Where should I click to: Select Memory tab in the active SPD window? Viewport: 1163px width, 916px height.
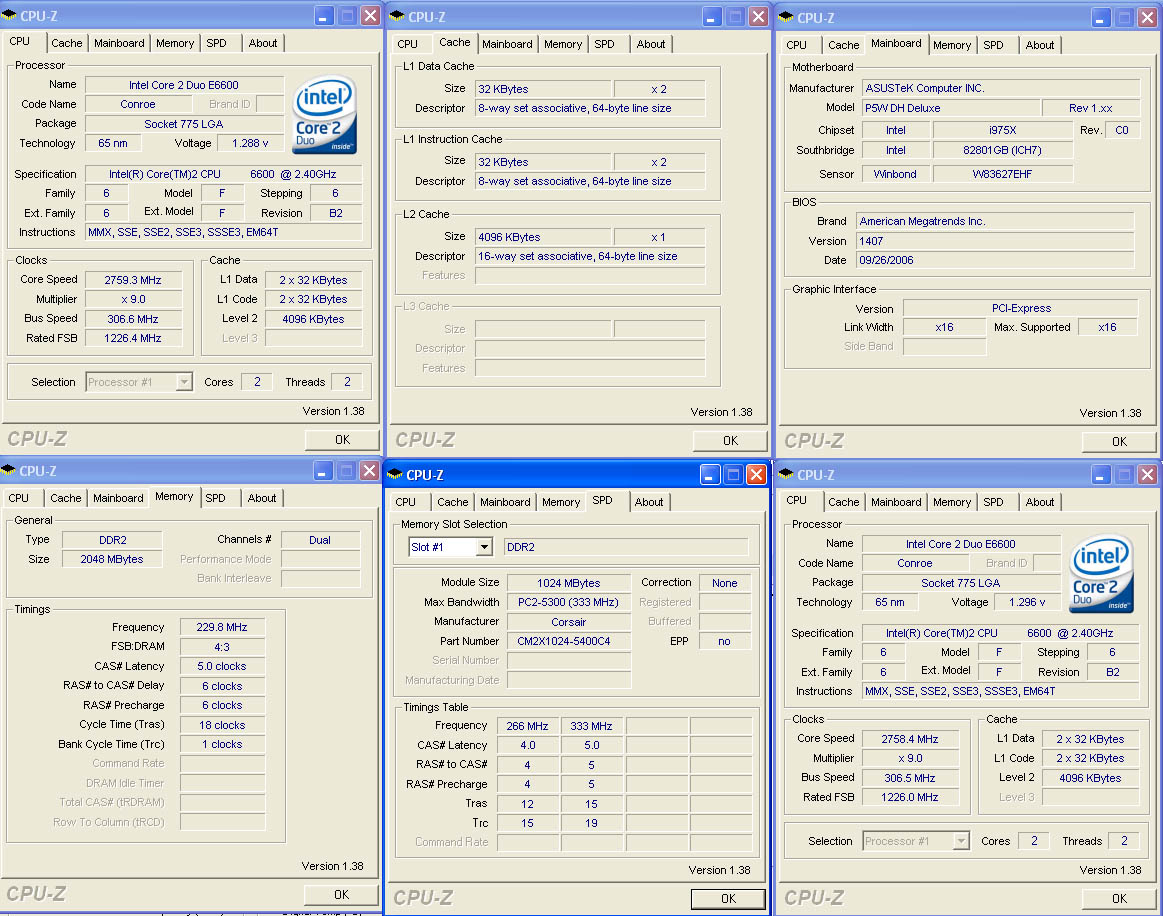click(561, 502)
